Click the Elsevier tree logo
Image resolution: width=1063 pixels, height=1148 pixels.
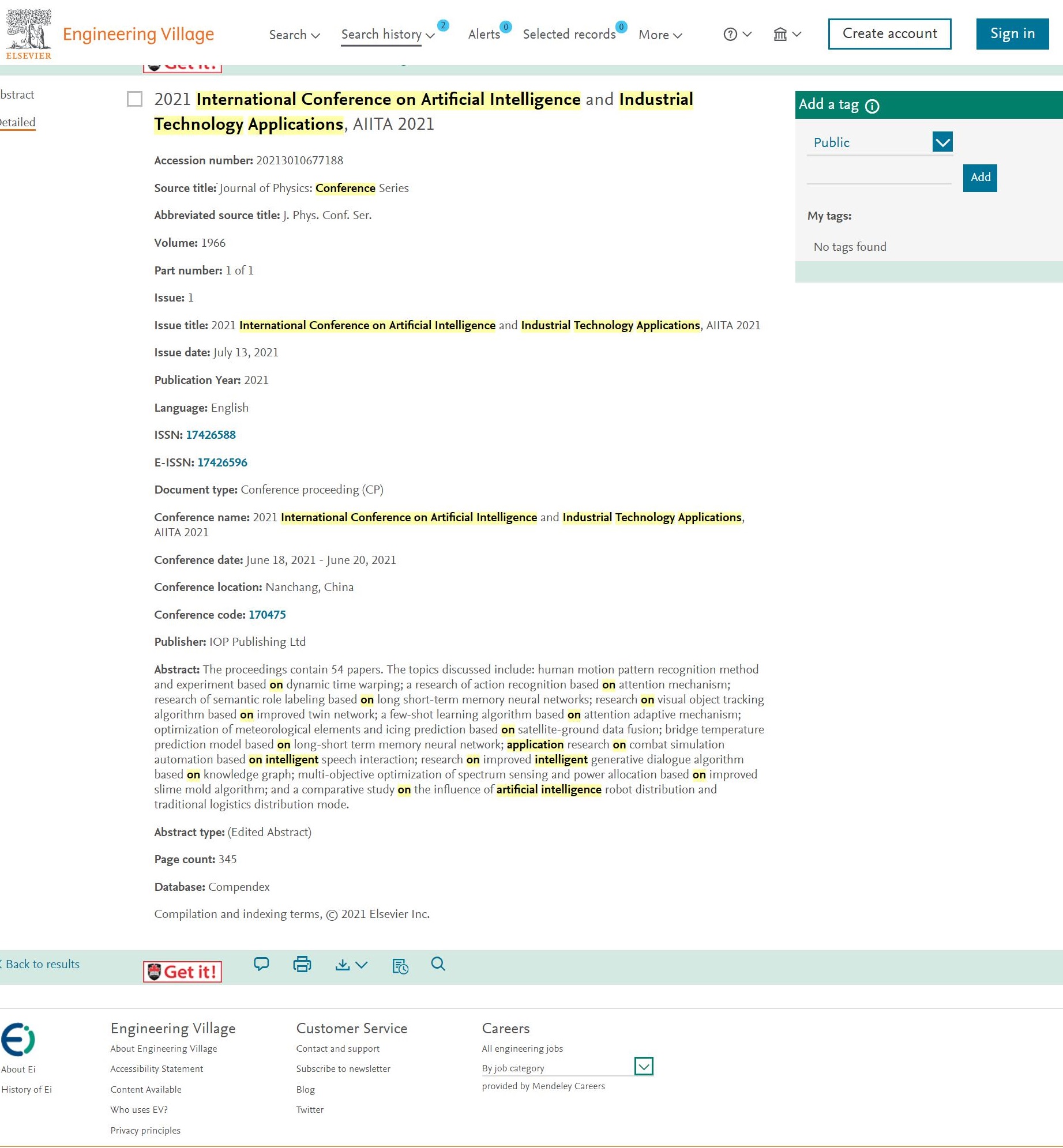point(28,34)
